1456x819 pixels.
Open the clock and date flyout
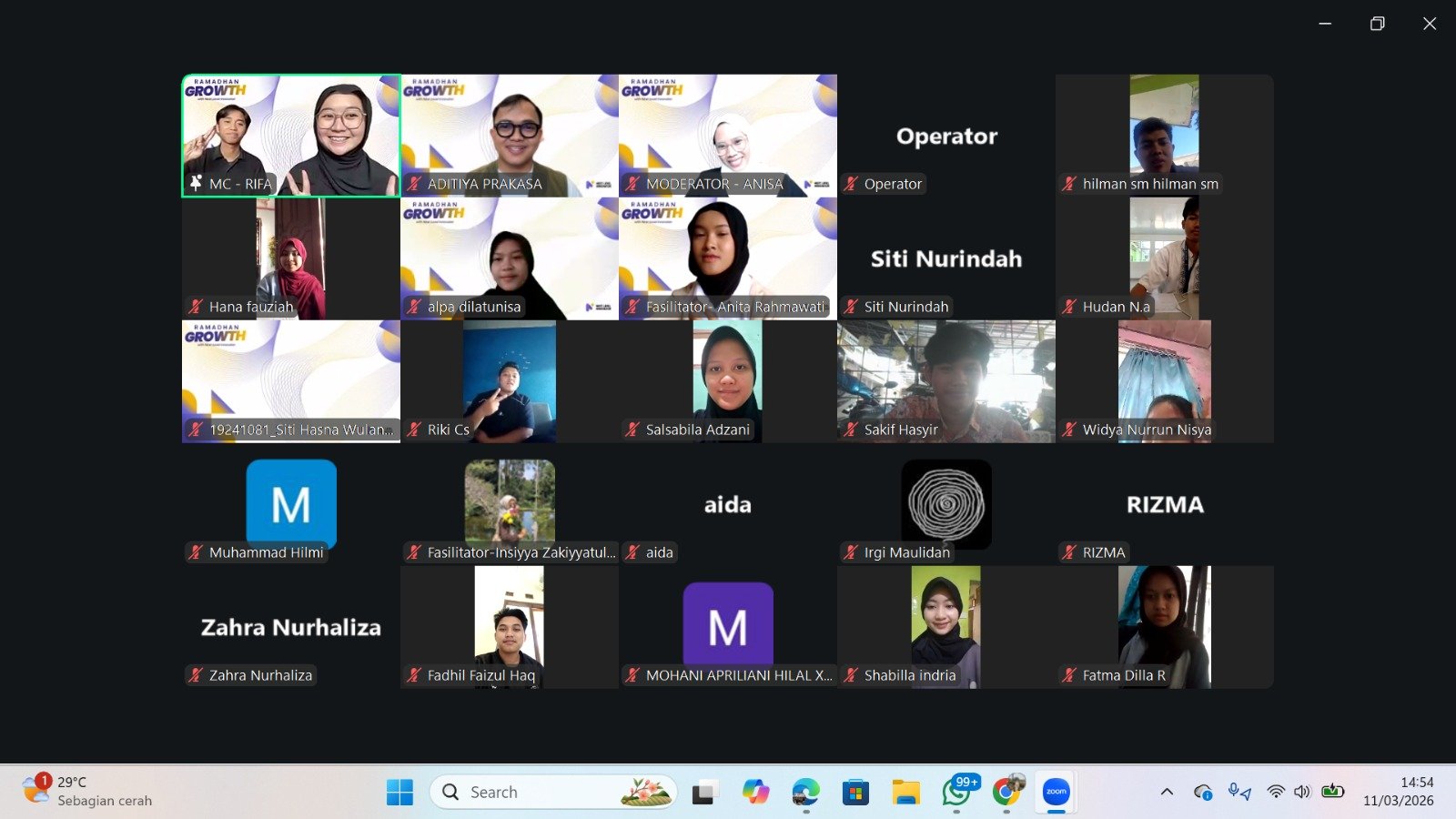coord(1398,792)
